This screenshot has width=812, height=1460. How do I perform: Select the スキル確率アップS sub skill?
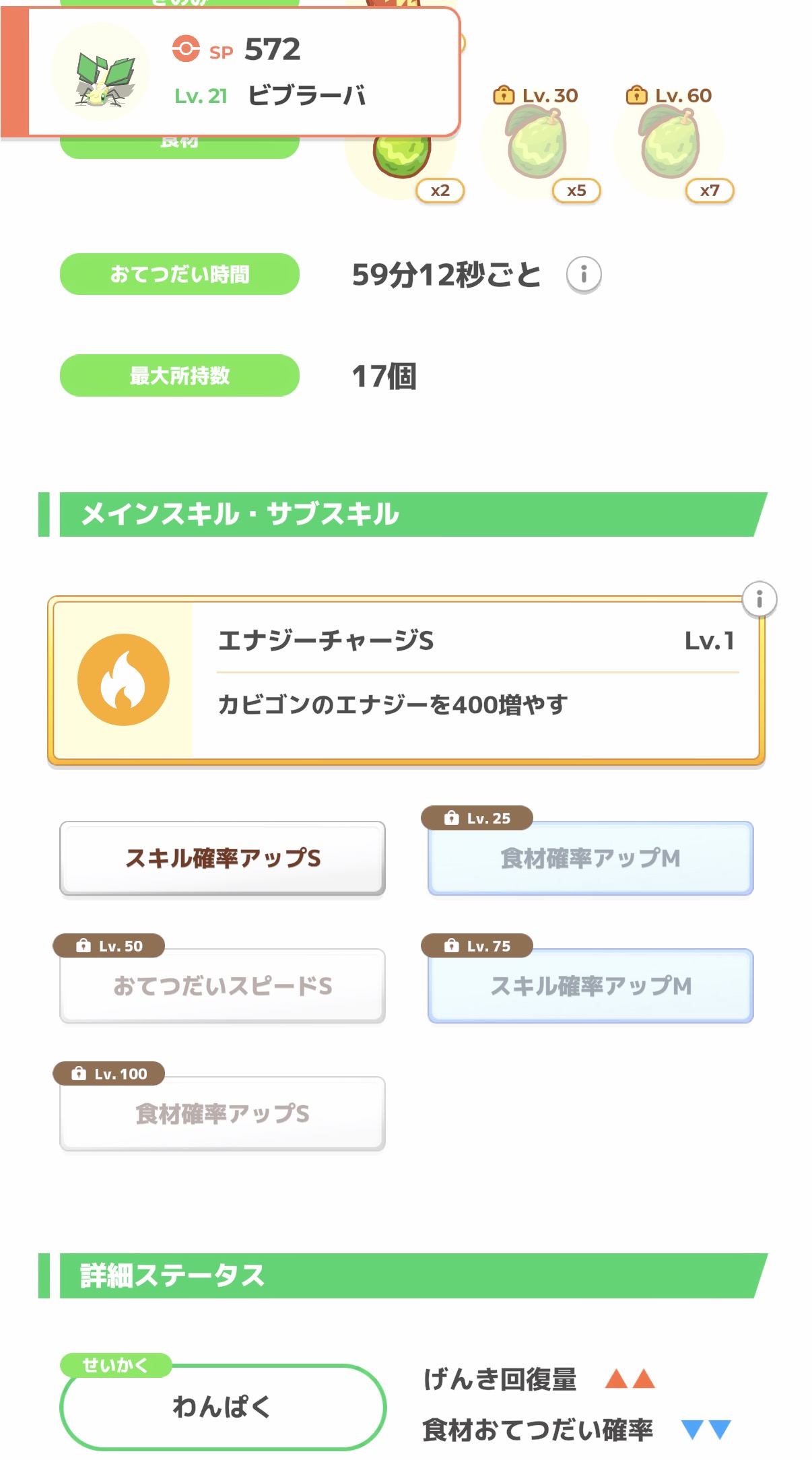[222, 858]
